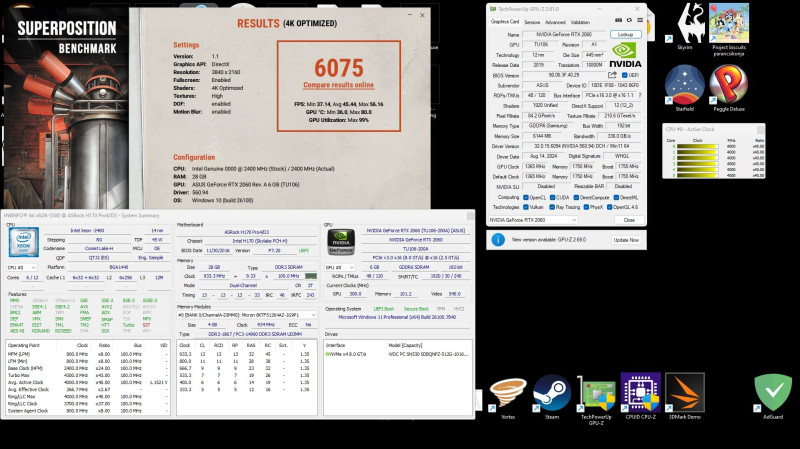800x449 pixels.
Task: Click the Compare results online link
Action: pyautogui.click(x=338, y=85)
